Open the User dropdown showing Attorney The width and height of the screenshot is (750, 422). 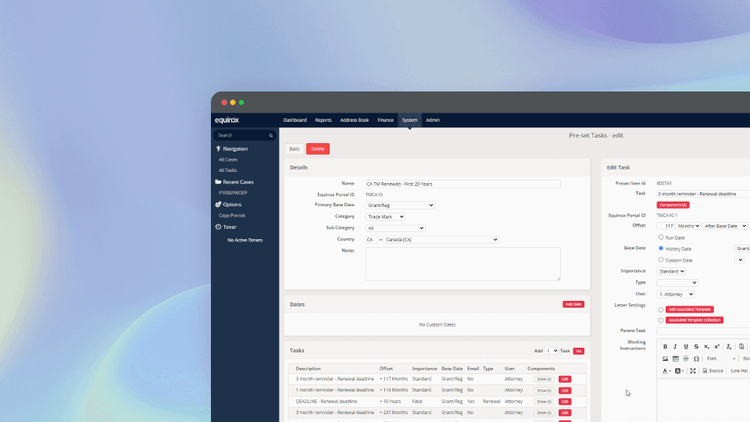pyautogui.click(x=675, y=294)
